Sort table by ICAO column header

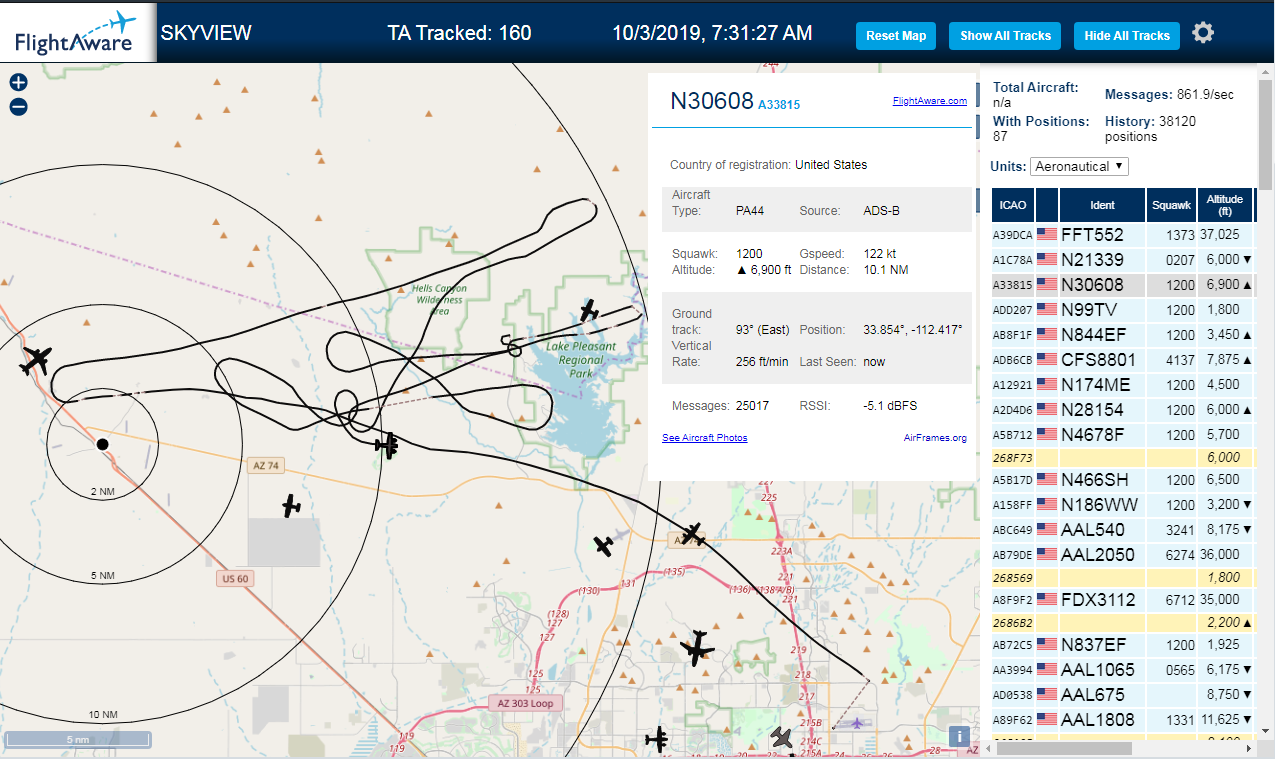pyautogui.click(x=1013, y=205)
